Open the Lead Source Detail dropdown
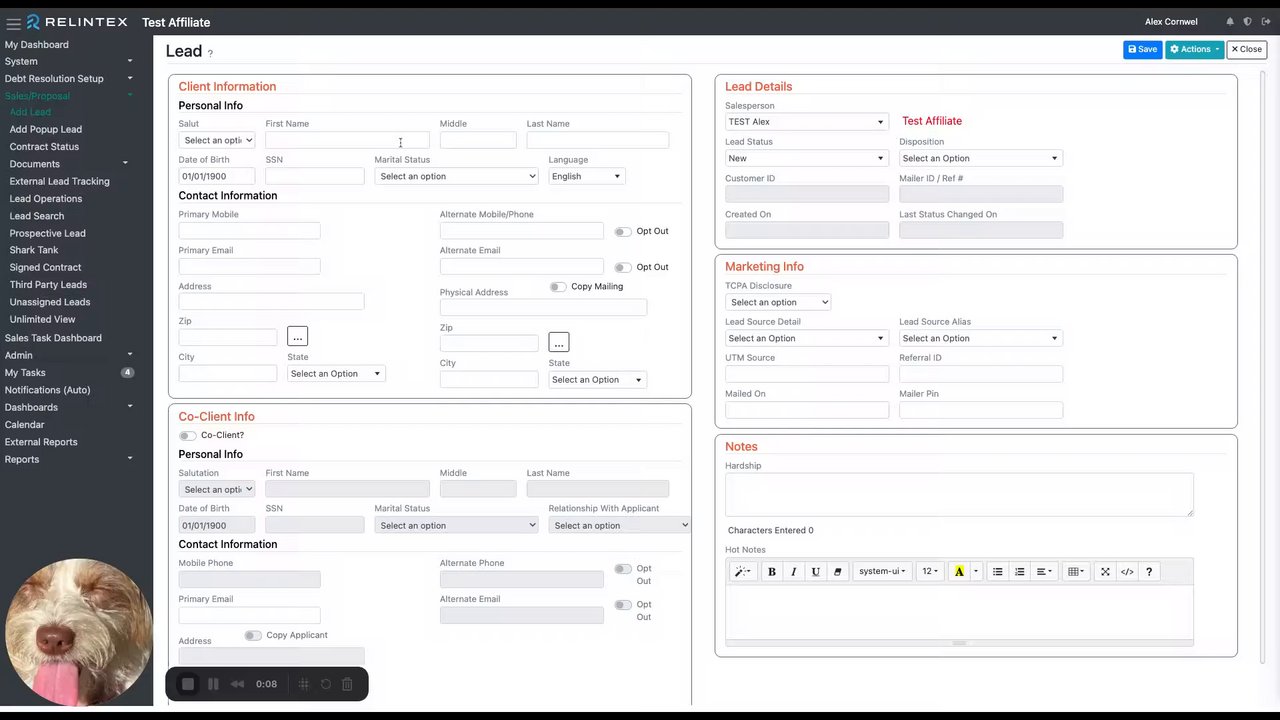This screenshot has height=720, width=1280. tap(806, 338)
